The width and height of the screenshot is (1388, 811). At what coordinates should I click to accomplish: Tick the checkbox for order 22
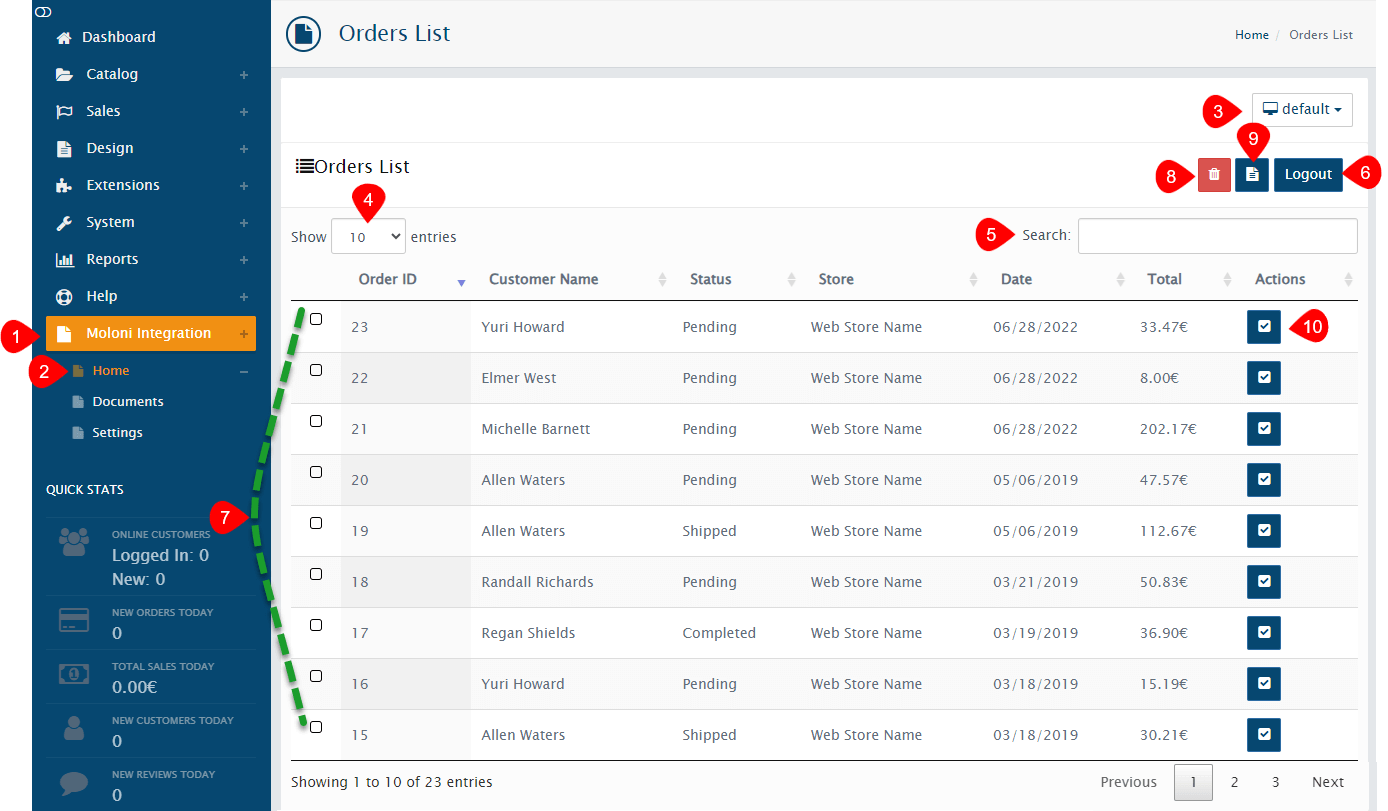(x=316, y=370)
